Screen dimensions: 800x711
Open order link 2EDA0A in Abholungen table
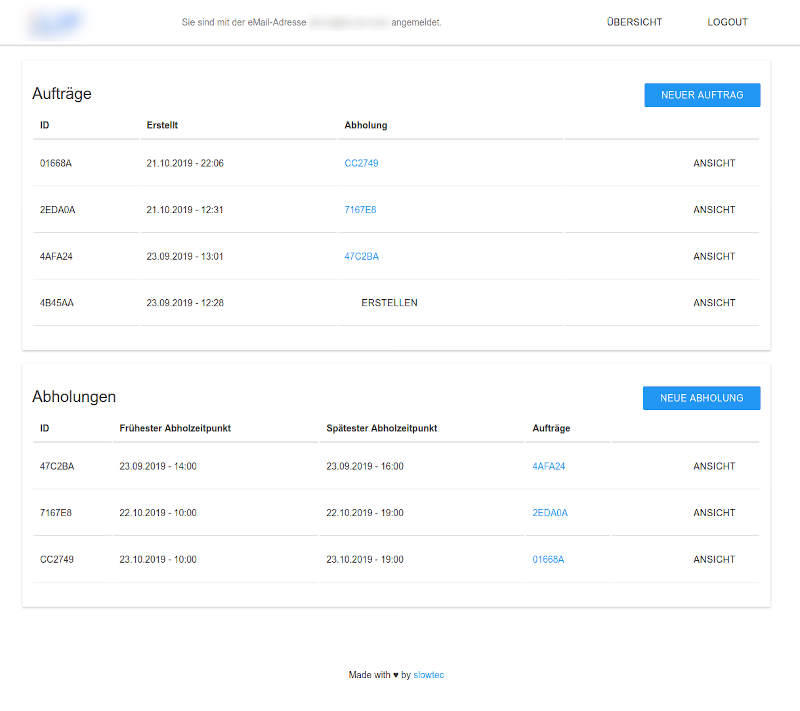[x=550, y=513]
